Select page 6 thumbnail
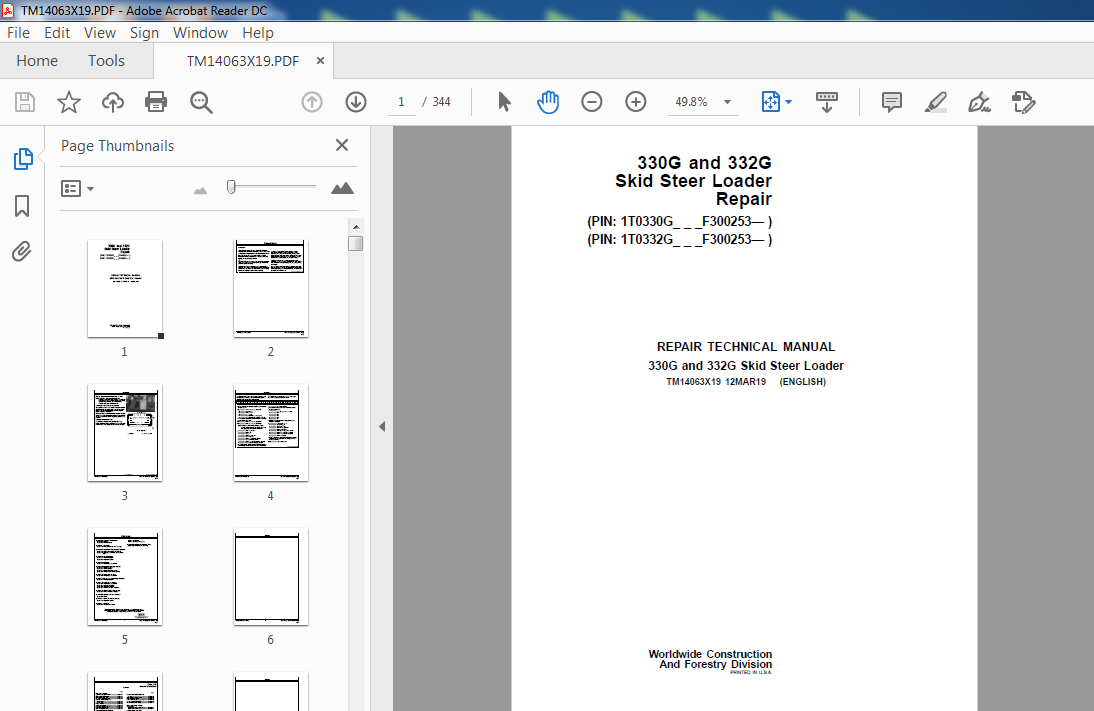This screenshot has width=1094, height=711. (271, 576)
